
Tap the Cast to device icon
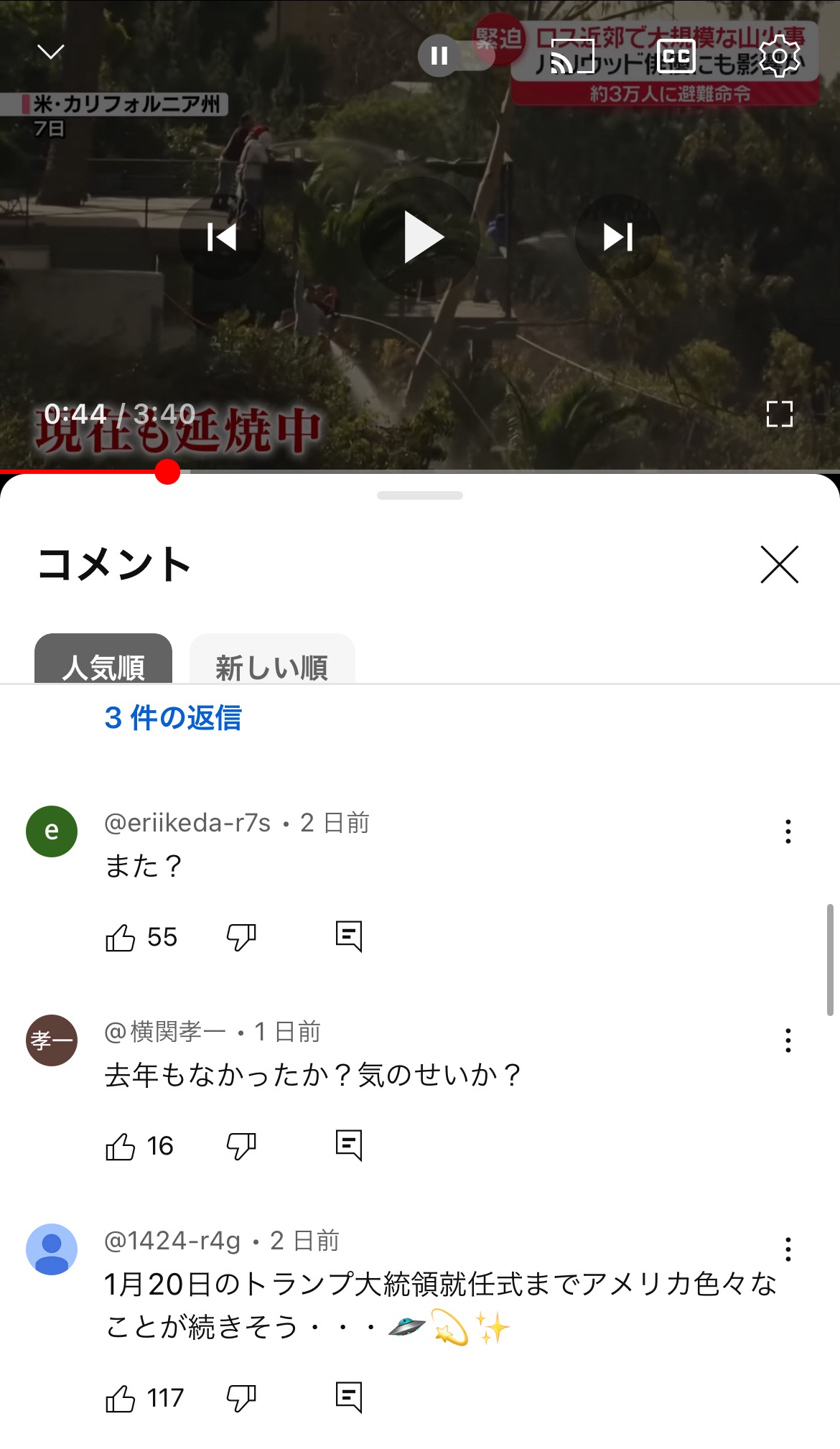tap(572, 56)
